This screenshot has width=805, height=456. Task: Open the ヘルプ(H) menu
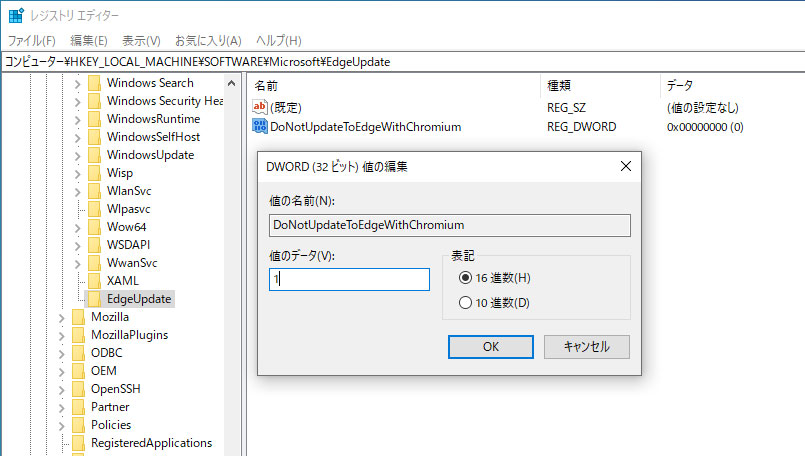pyautogui.click(x=279, y=41)
